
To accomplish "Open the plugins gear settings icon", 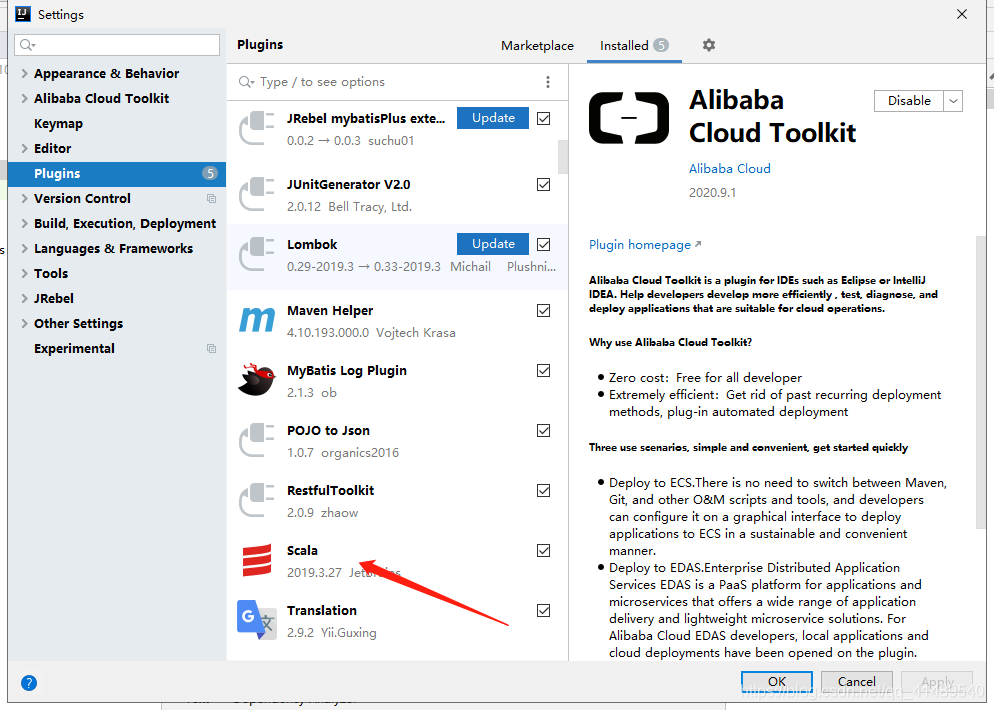I will 709,45.
